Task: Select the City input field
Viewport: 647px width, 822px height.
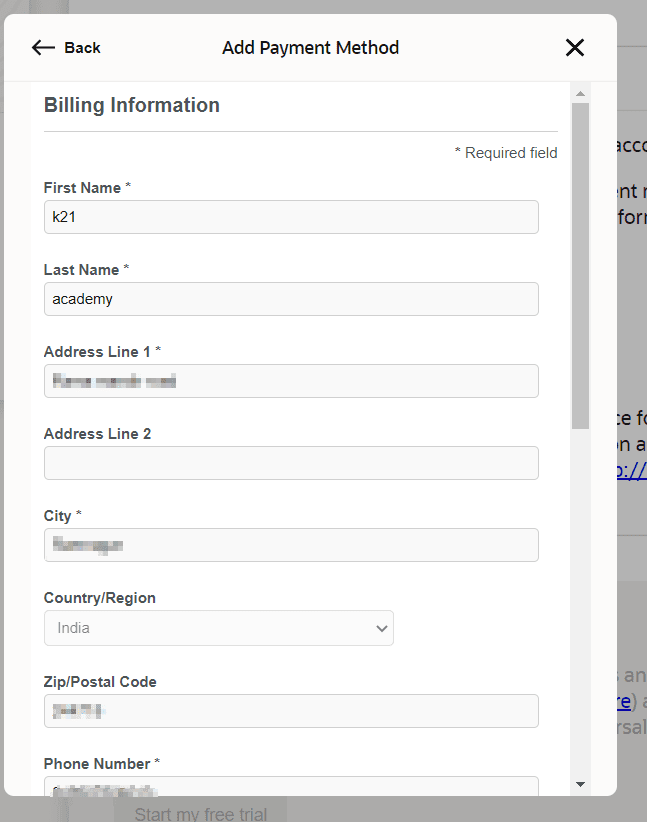Action: (x=291, y=545)
